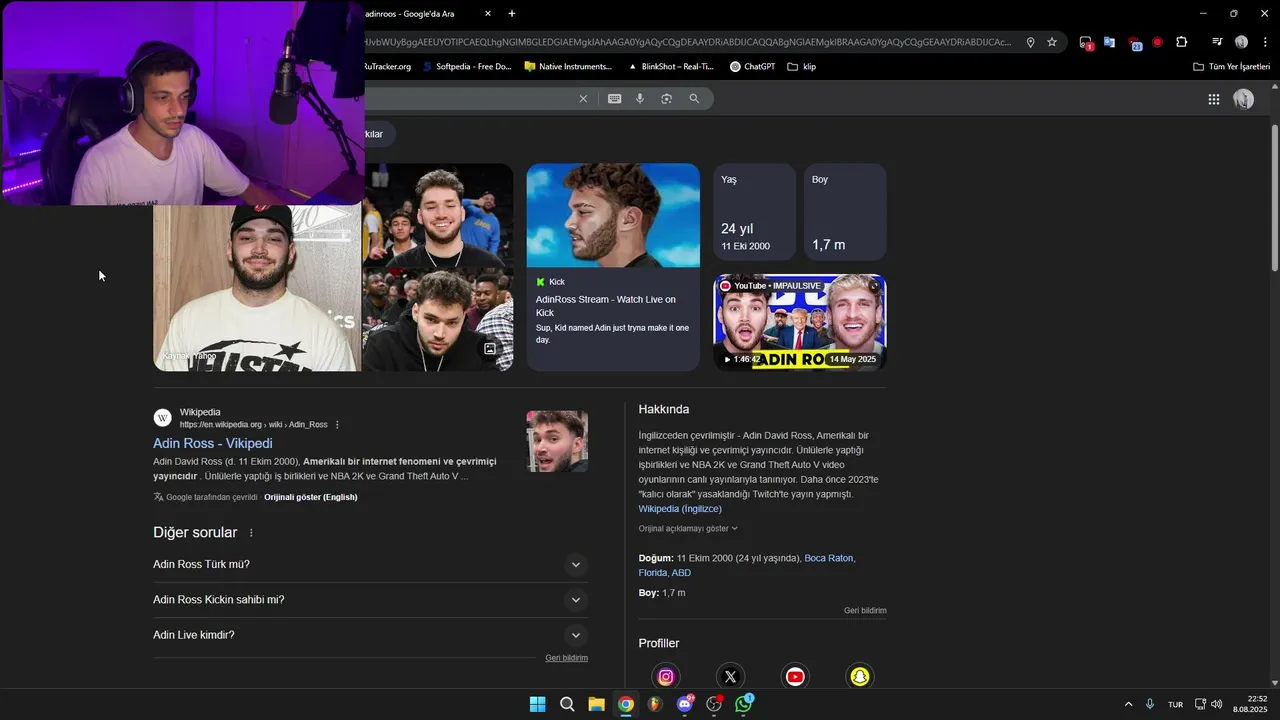Open Windows taskbar search
The image size is (1280, 720).
(x=567, y=704)
